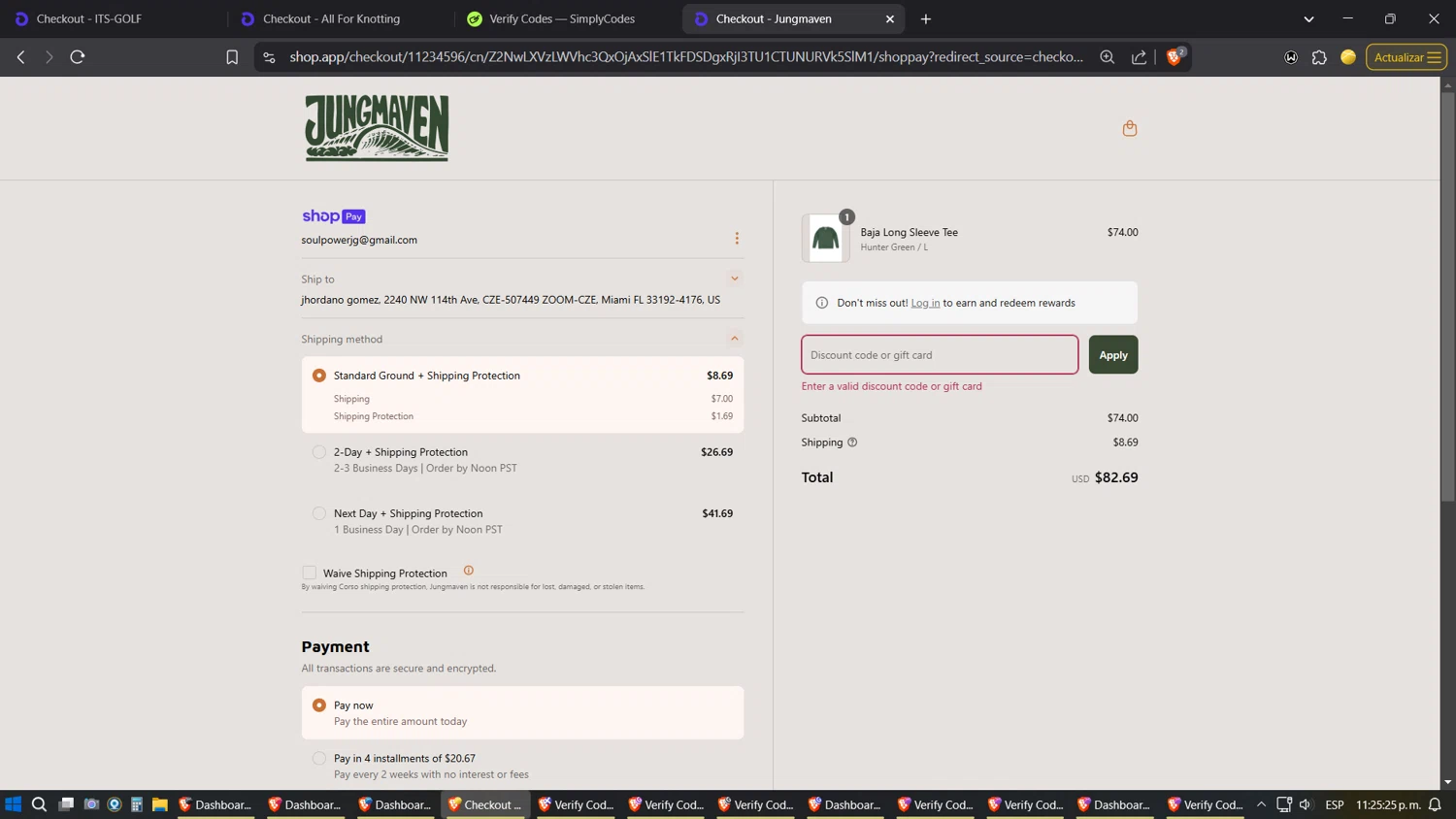Go back in browser history
1456x819 pixels.
pyautogui.click(x=20, y=57)
